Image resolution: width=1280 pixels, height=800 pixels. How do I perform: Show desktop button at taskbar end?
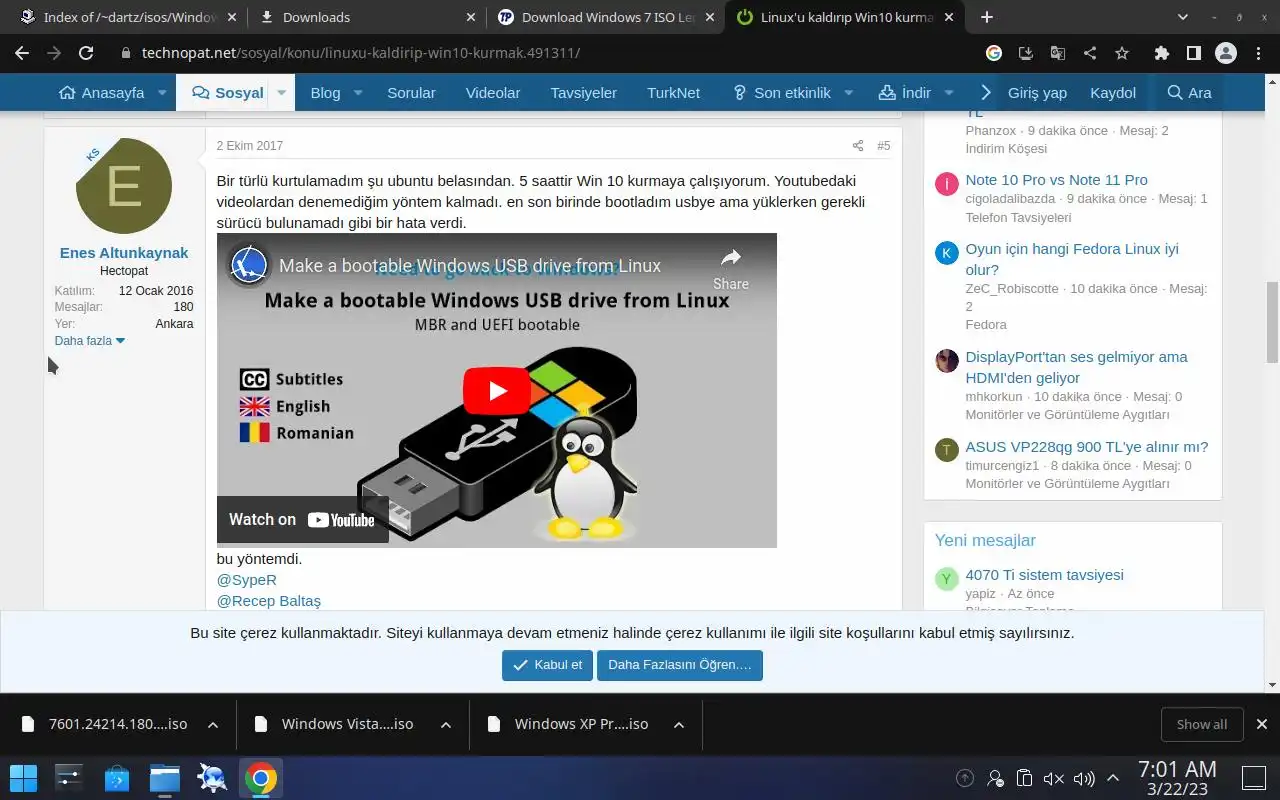click(x=1252, y=778)
